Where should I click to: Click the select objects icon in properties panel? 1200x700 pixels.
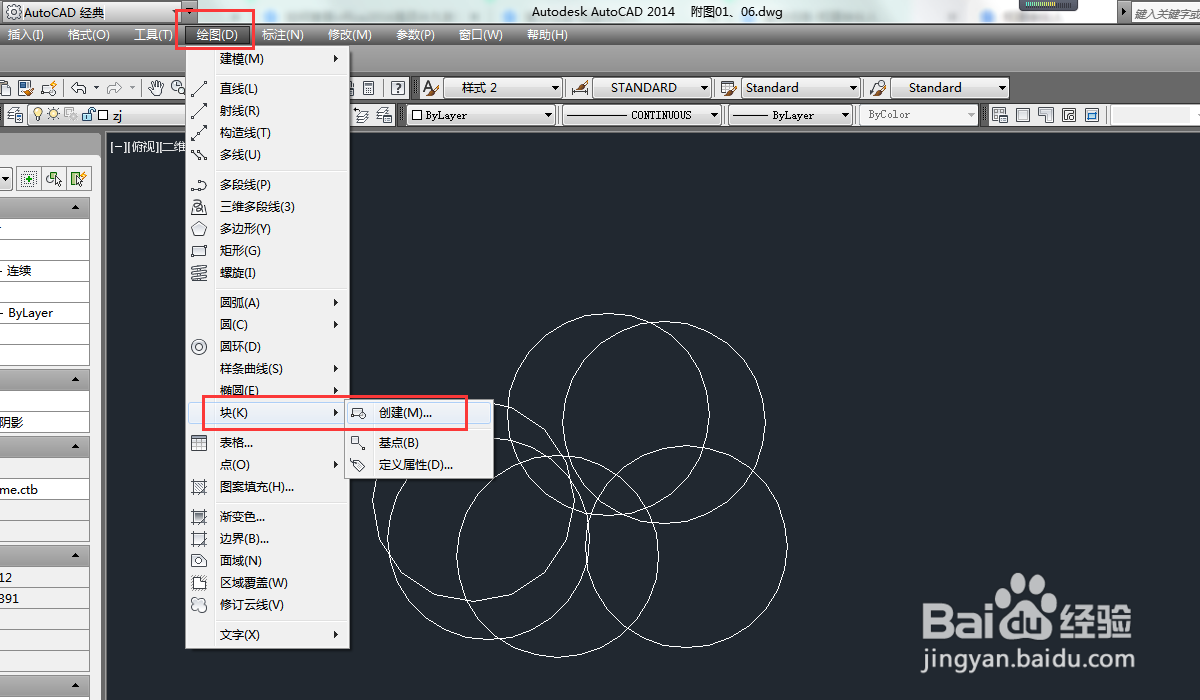pos(54,179)
